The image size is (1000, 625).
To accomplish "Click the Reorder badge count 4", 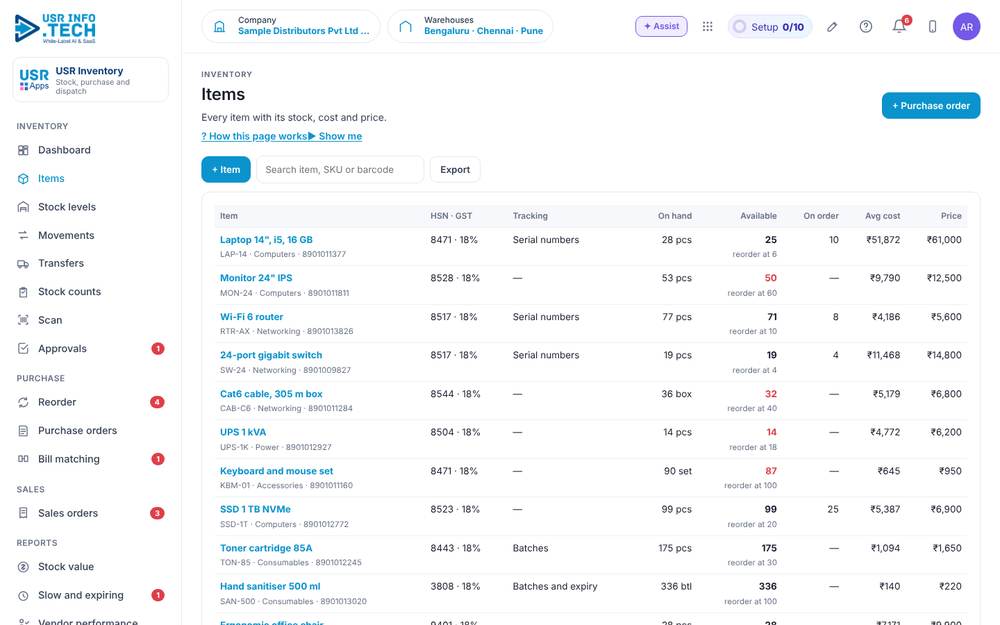I will (157, 402).
